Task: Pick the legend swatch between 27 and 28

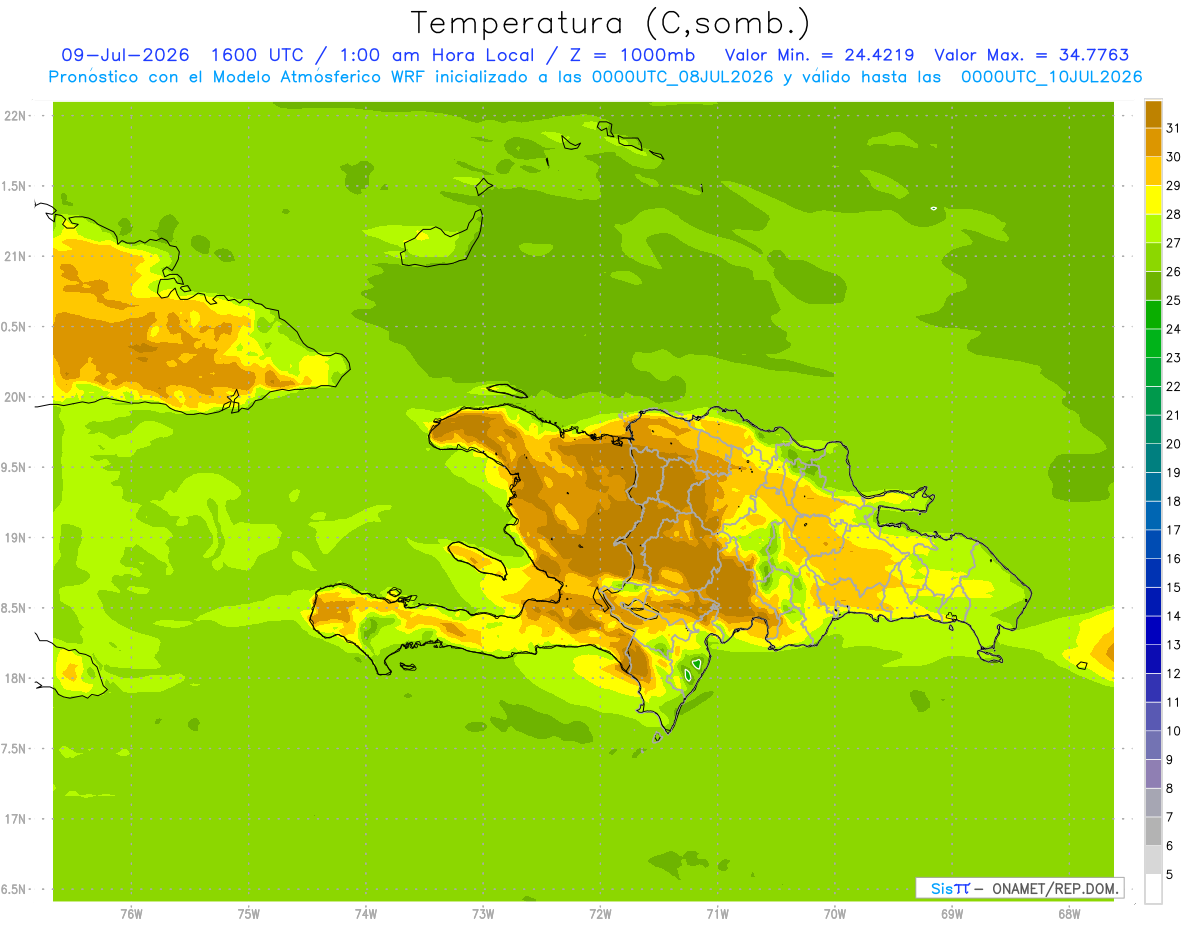Action: [1153, 228]
